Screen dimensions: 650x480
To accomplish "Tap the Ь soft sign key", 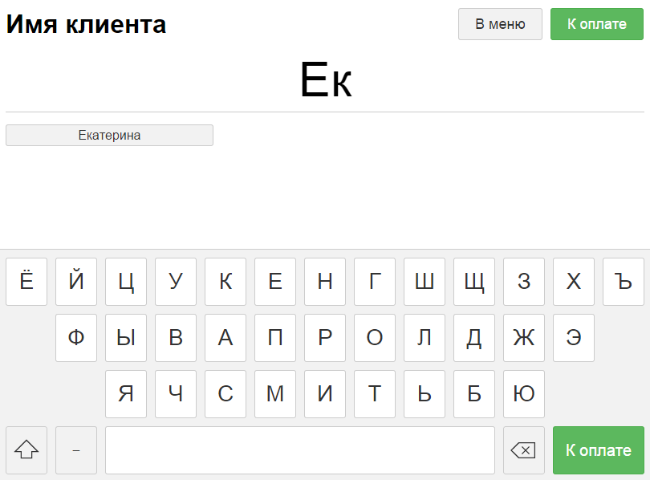I will click(x=424, y=393).
